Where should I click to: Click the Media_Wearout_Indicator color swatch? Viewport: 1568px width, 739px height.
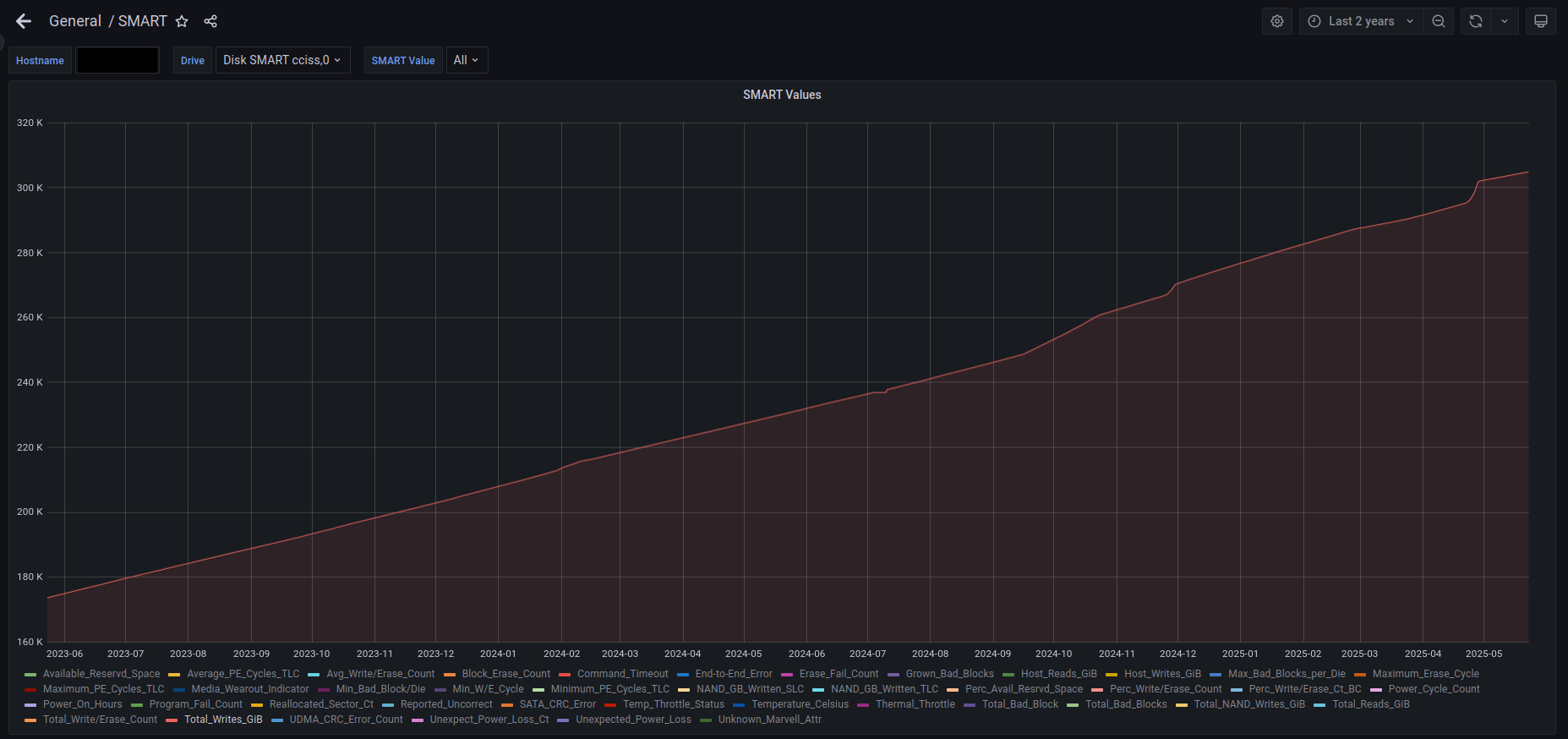tap(179, 690)
